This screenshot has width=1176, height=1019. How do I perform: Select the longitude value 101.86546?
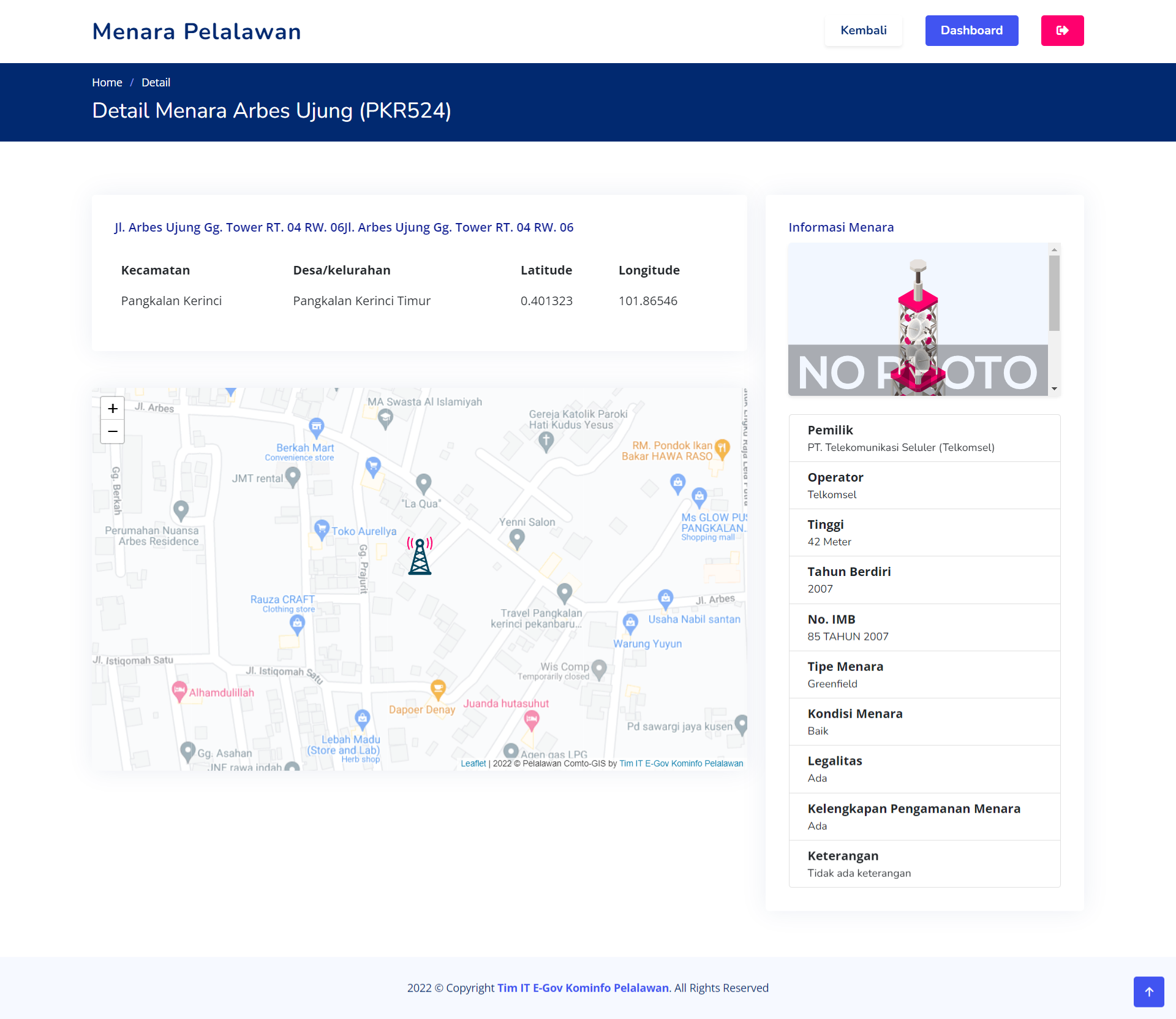[x=647, y=301]
